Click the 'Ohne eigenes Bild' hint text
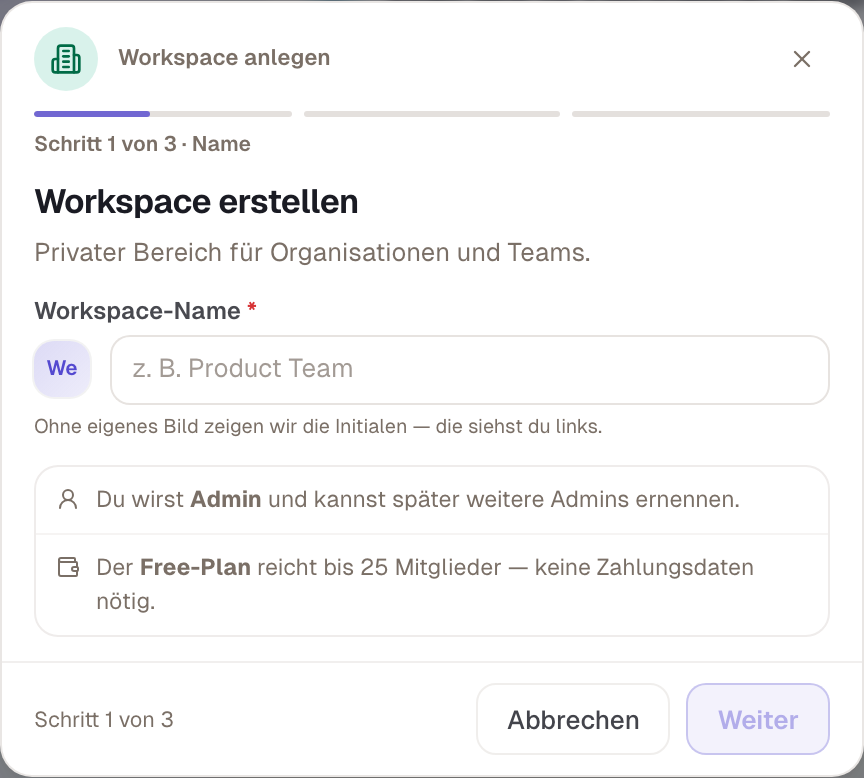 point(318,426)
